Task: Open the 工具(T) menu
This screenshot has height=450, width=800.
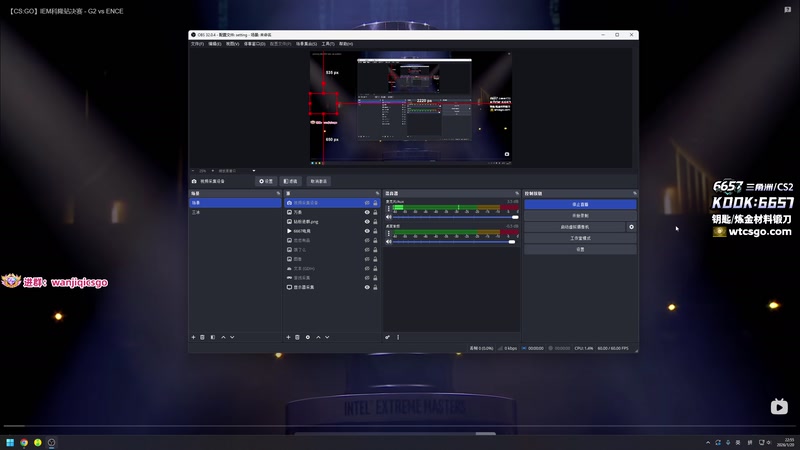Action: pyautogui.click(x=328, y=44)
